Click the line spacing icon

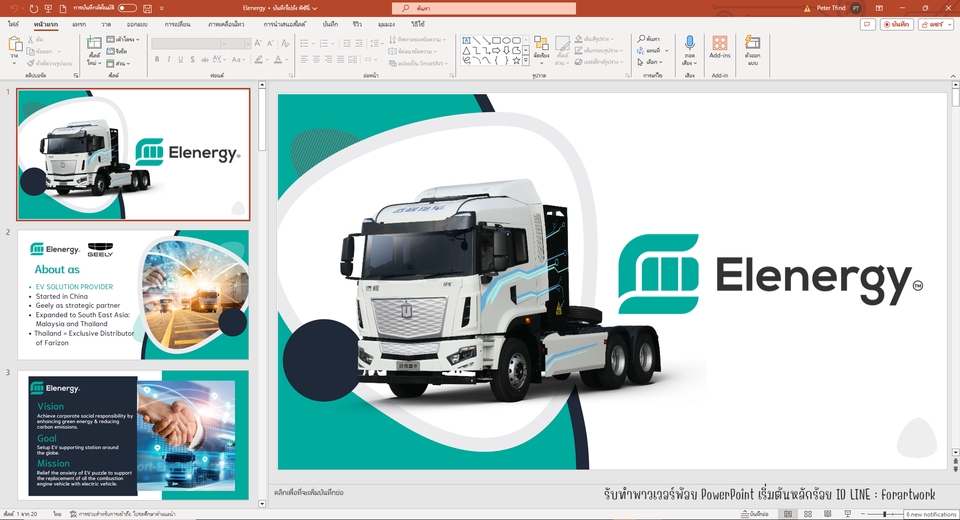tap(375, 43)
